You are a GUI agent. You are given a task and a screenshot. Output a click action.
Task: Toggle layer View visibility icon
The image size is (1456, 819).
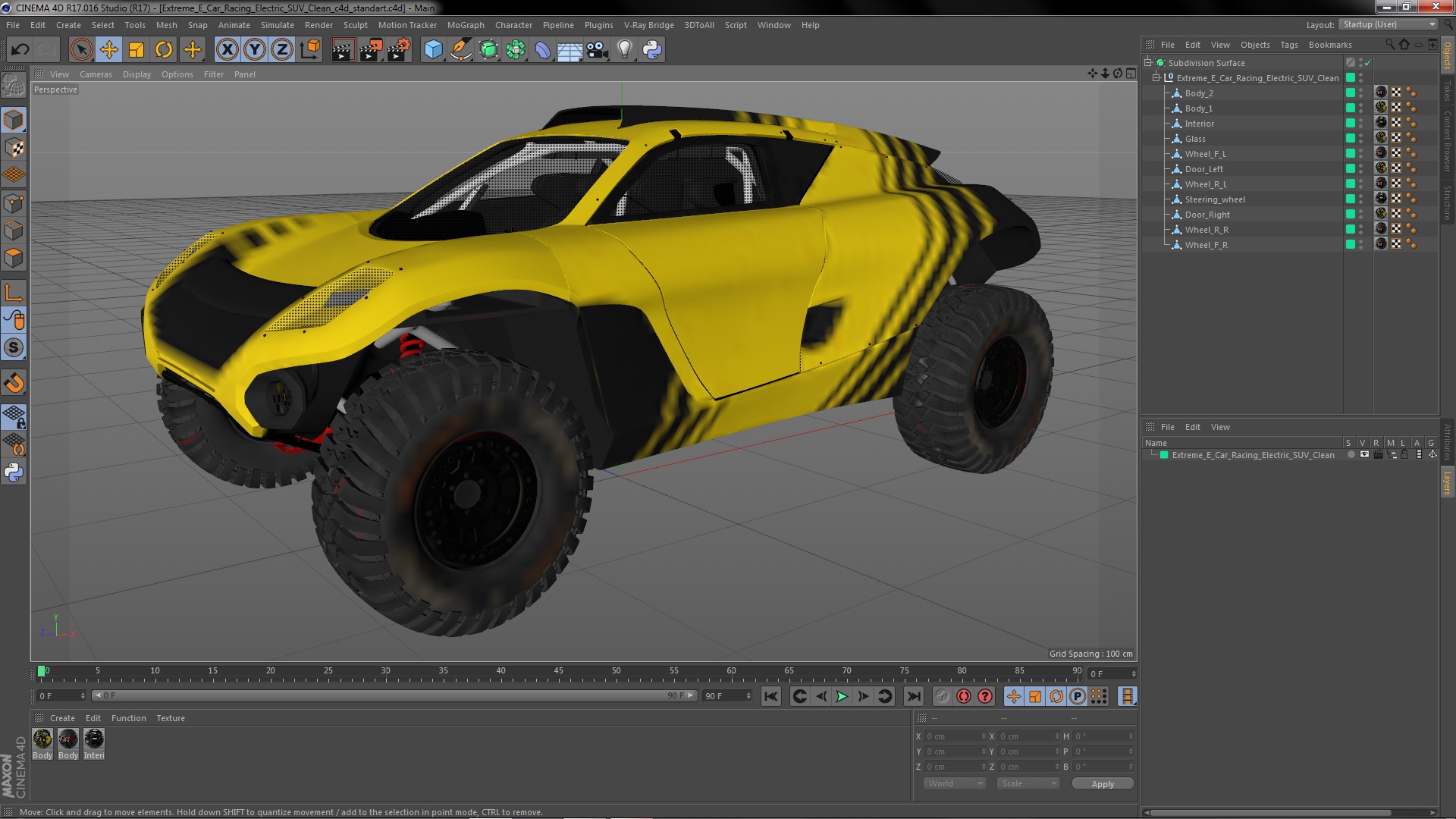click(x=1364, y=455)
